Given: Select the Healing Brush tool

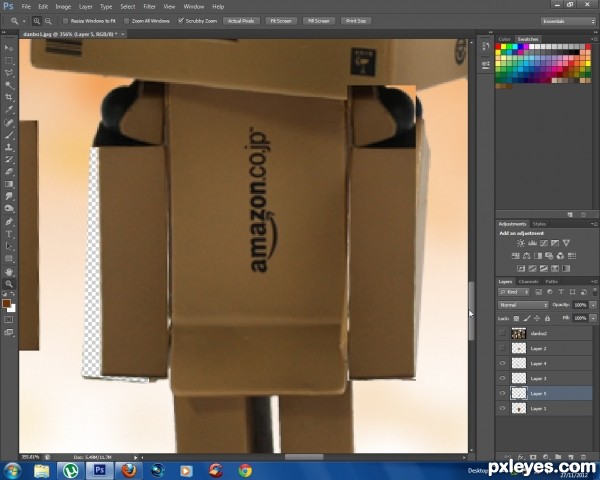Looking at the screenshot, I should [x=9, y=122].
